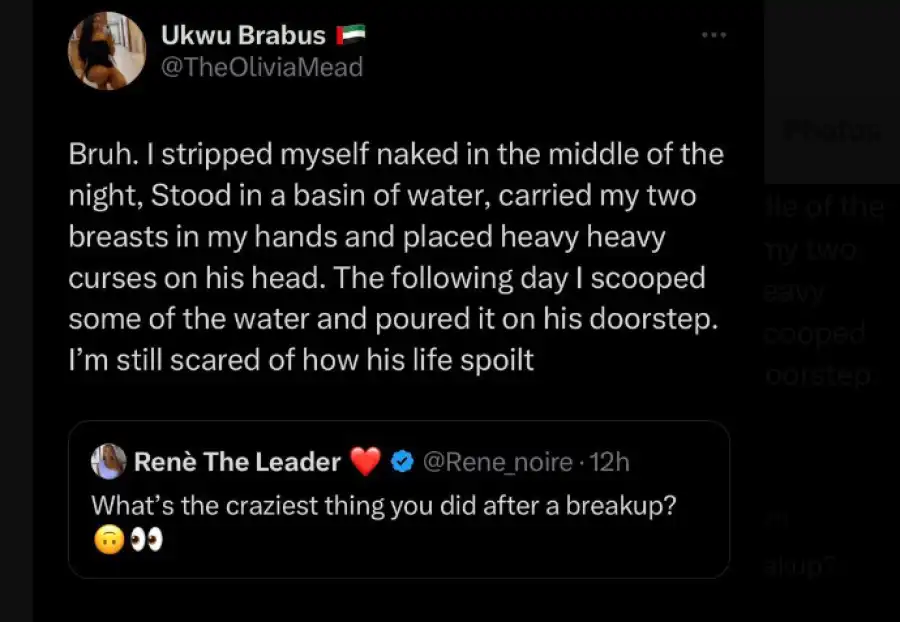900x622 pixels.
Task: Visit the @Rene_noire handle
Action: click(496, 462)
